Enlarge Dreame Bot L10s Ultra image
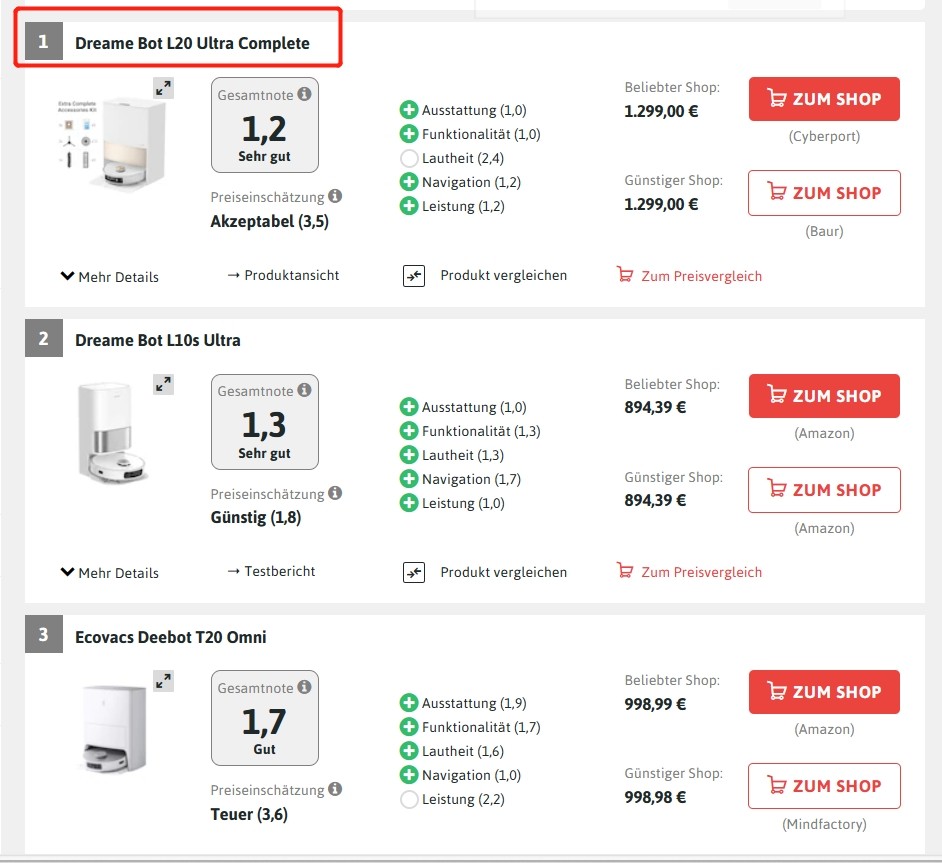 pyautogui.click(x=163, y=384)
